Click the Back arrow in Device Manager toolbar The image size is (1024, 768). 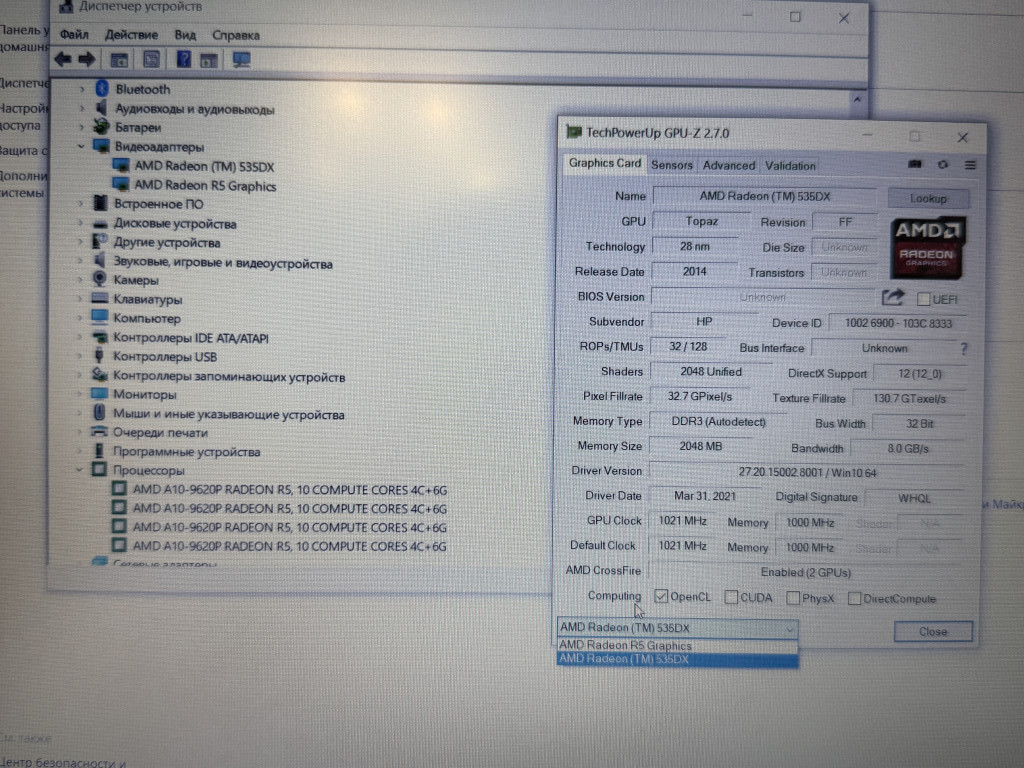click(63, 60)
